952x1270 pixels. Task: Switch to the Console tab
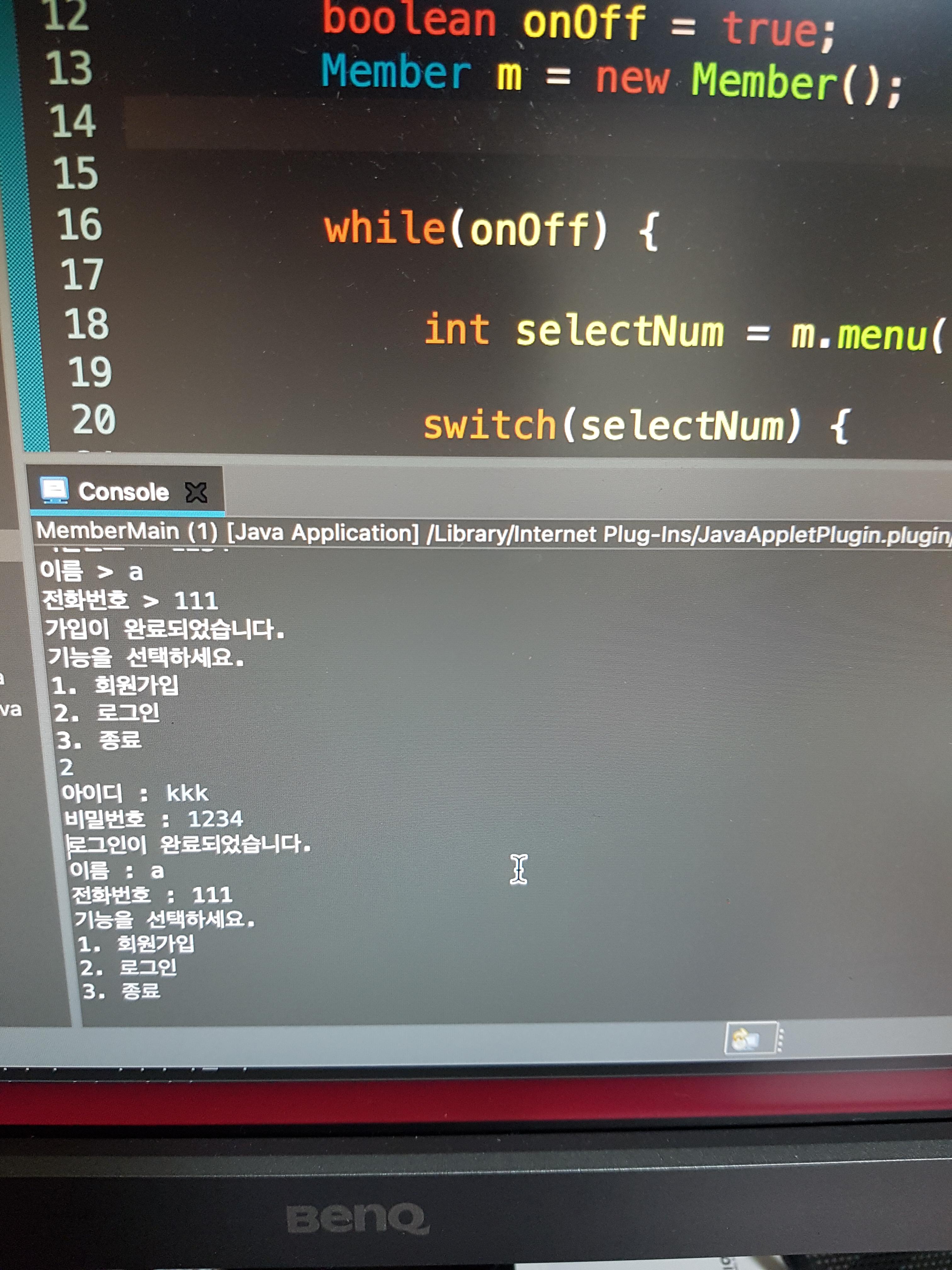123,492
